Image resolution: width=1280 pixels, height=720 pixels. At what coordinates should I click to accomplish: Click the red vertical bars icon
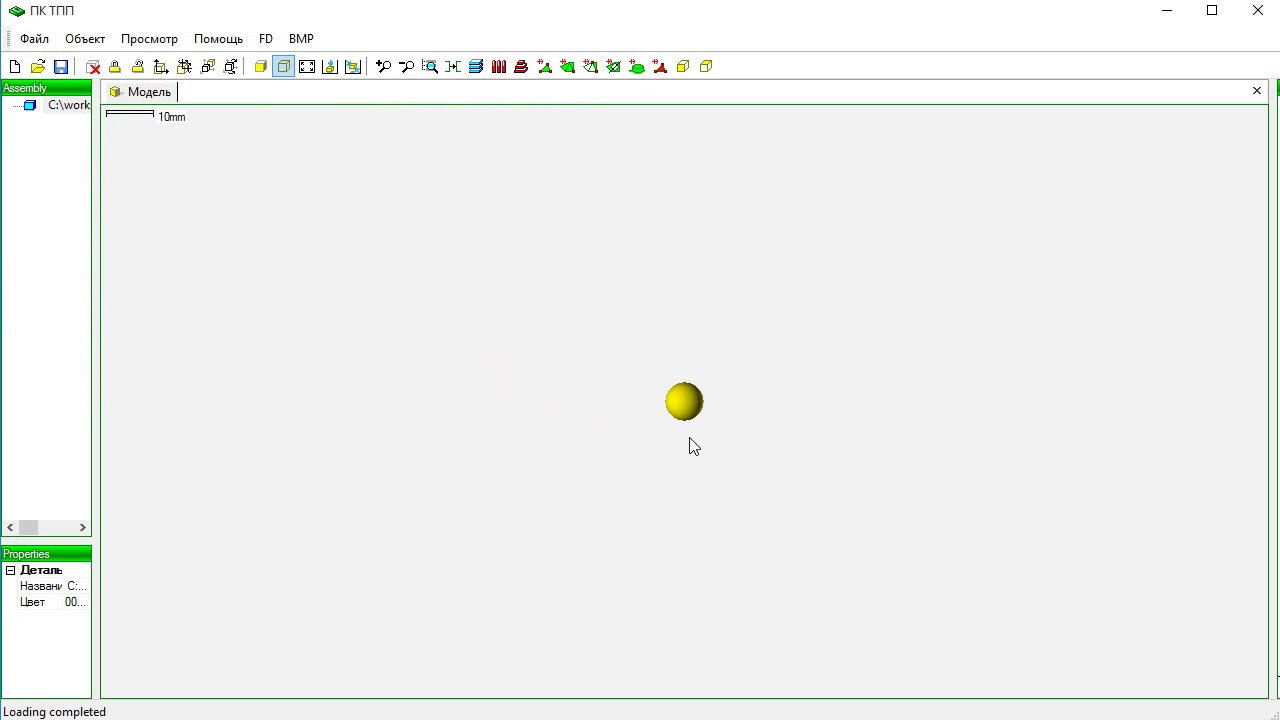click(499, 67)
